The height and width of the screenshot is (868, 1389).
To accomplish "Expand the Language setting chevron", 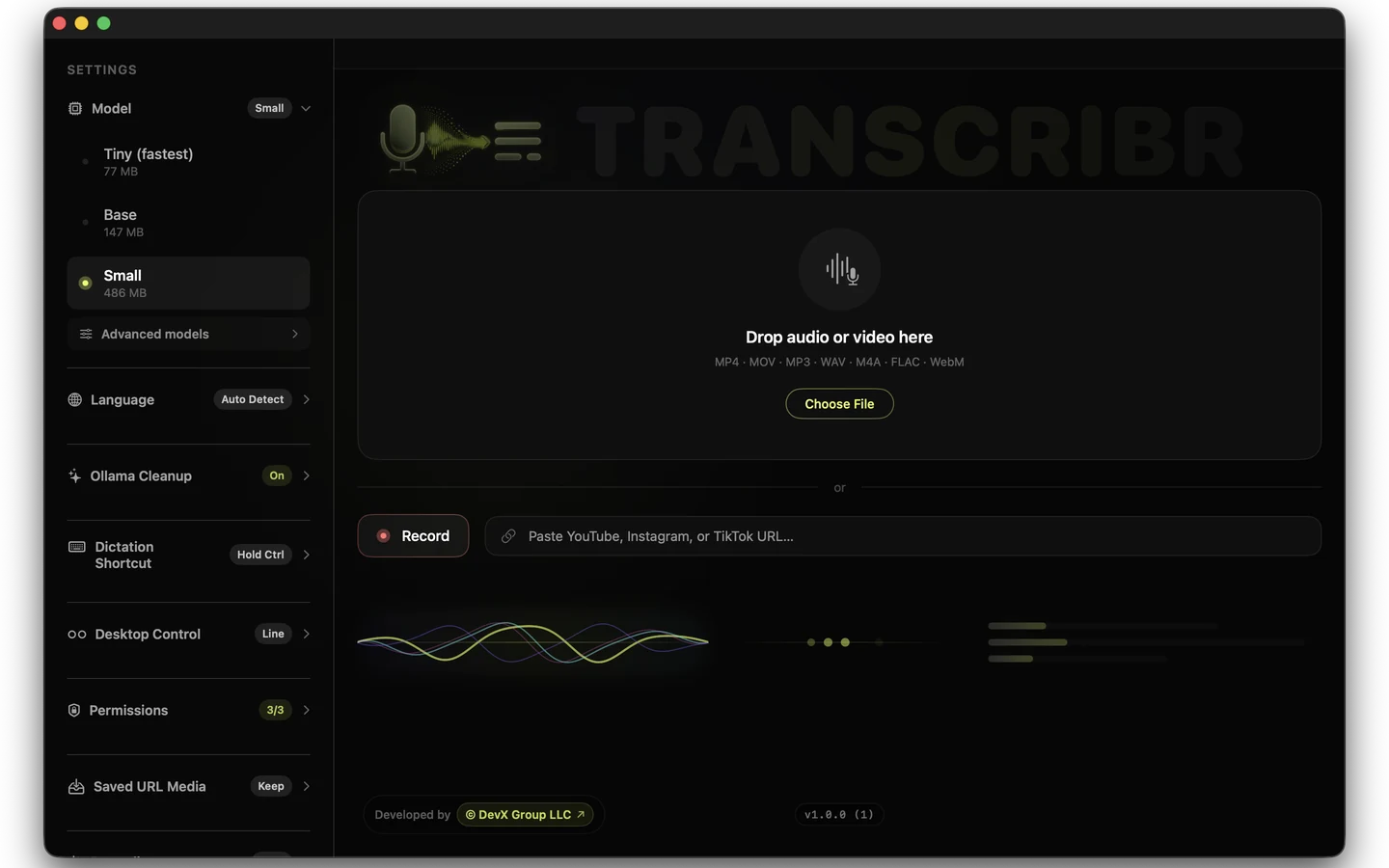I will click(x=306, y=399).
